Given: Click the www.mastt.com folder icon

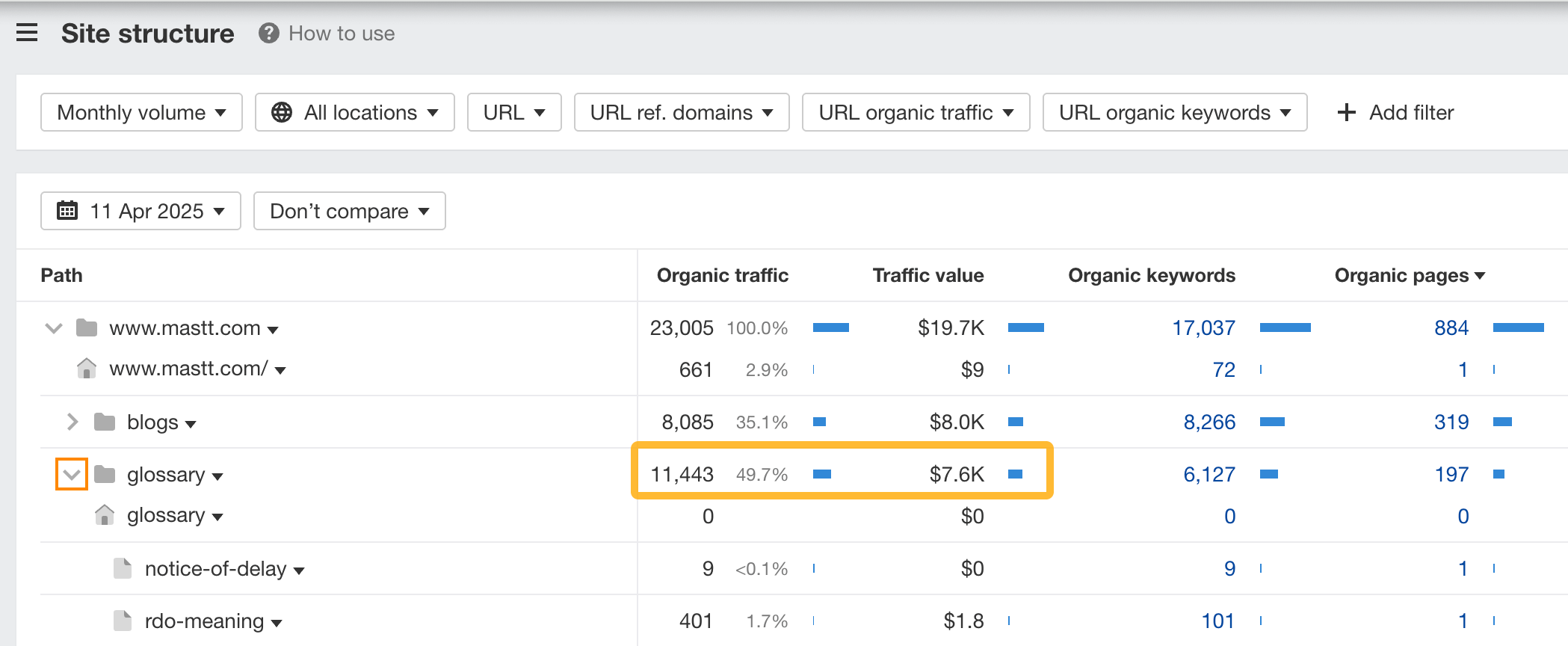Looking at the screenshot, I should 87,327.
